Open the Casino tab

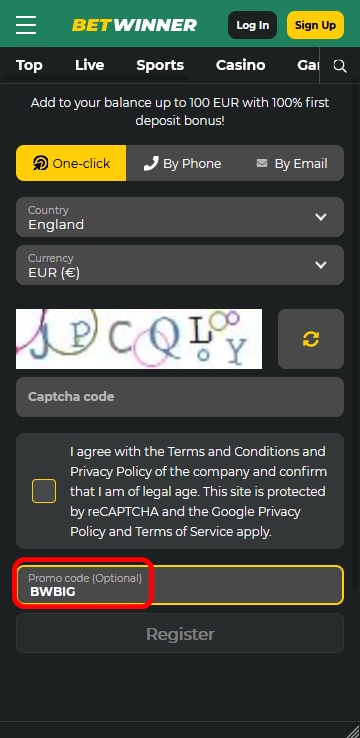[x=240, y=65]
